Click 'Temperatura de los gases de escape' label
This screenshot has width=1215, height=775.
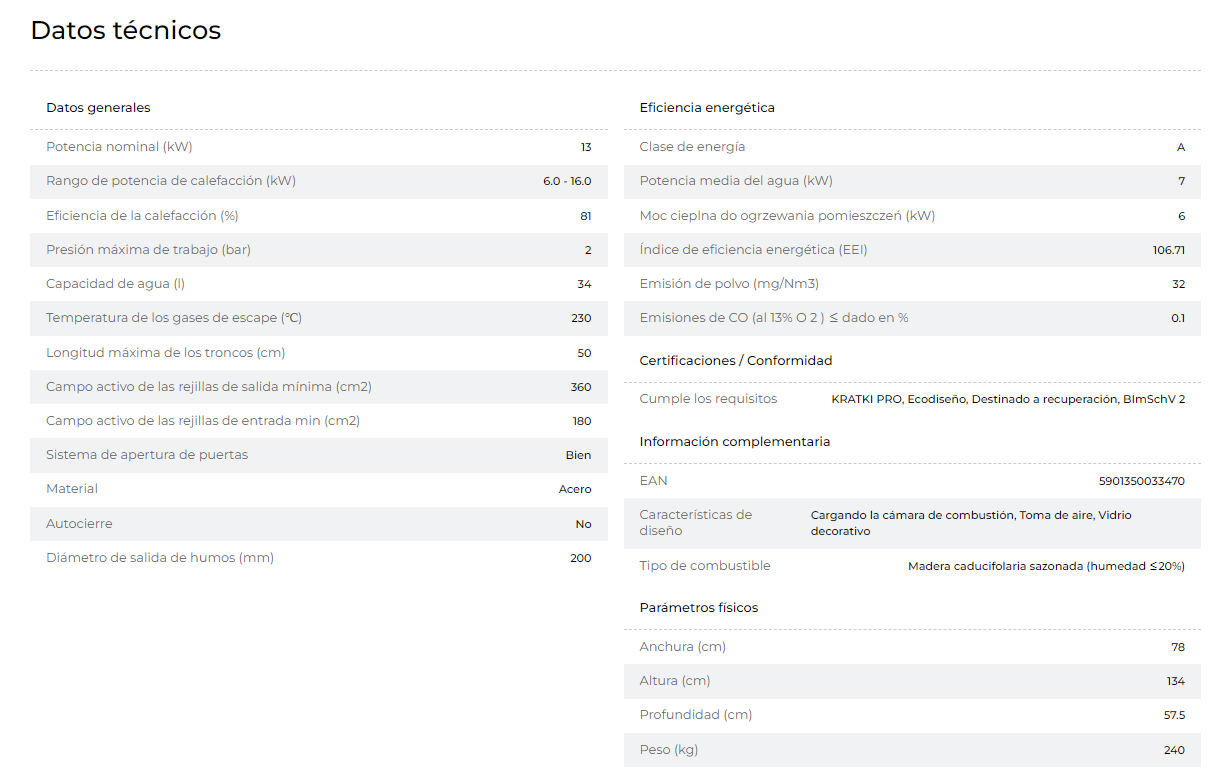click(174, 318)
